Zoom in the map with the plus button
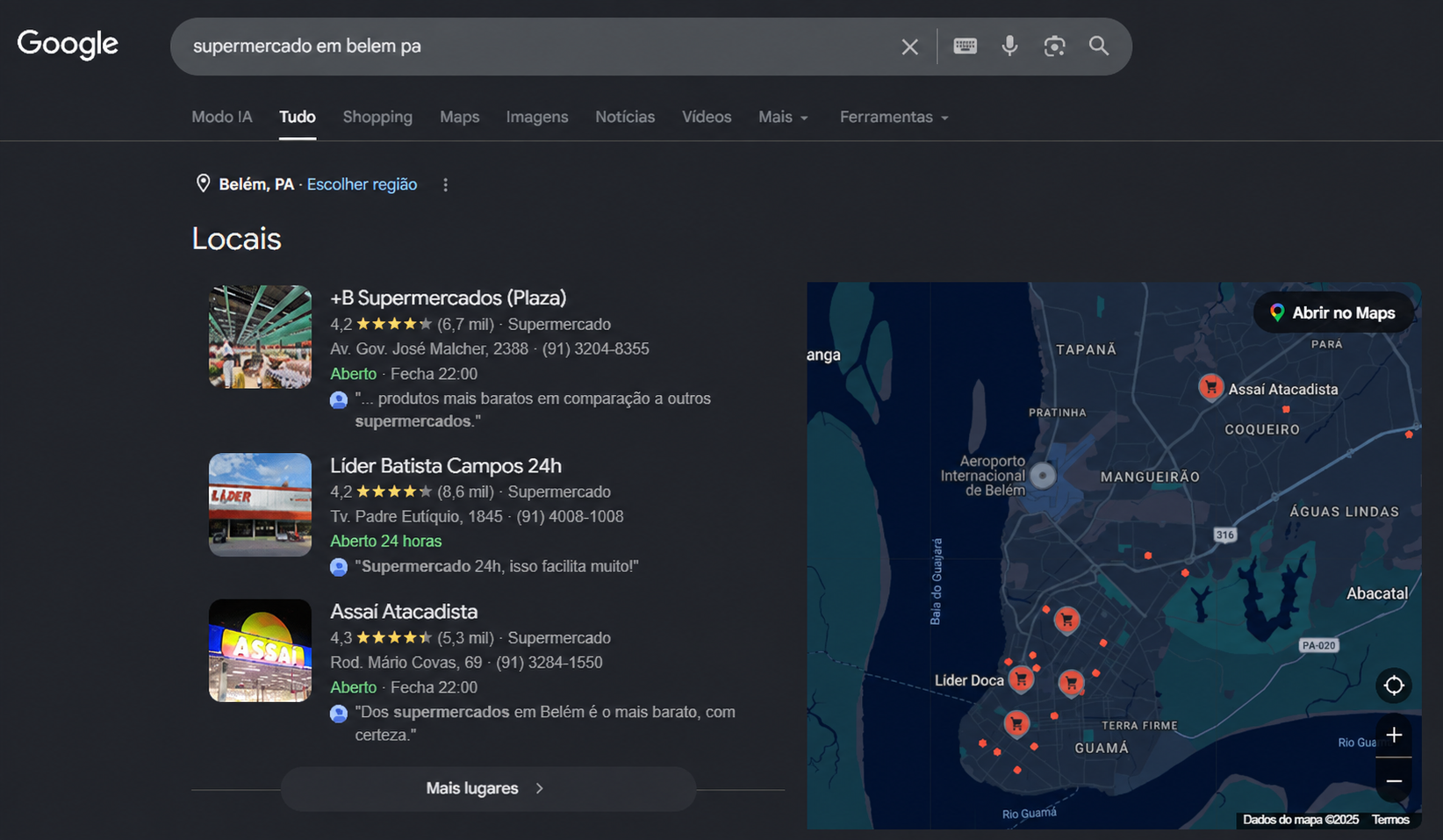 1394,735
